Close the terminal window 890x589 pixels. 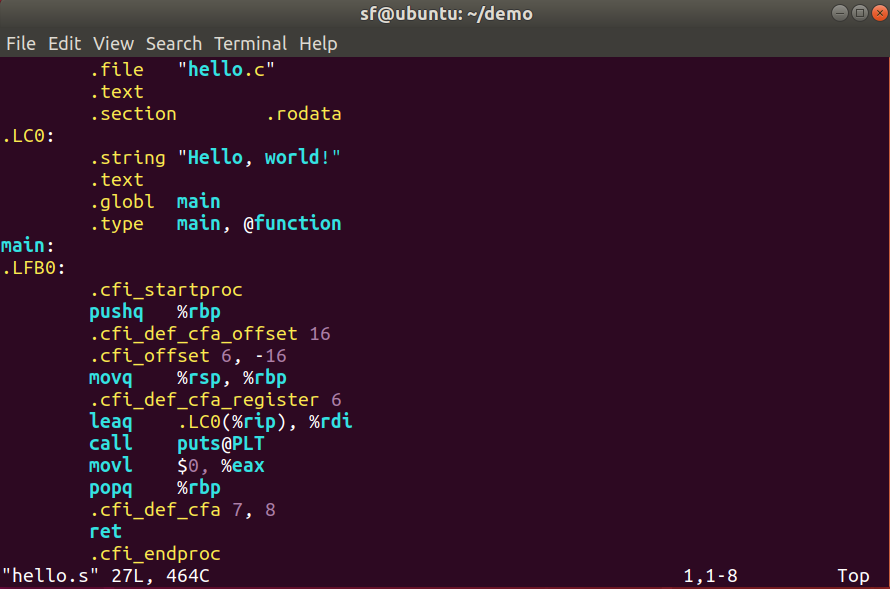point(880,12)
